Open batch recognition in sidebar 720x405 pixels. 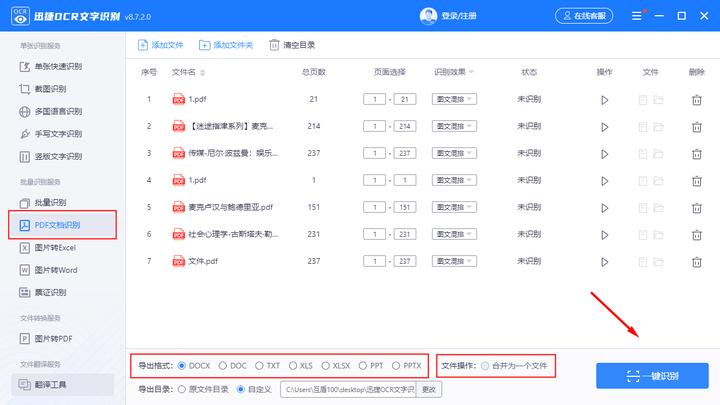[x=43, y=202]
